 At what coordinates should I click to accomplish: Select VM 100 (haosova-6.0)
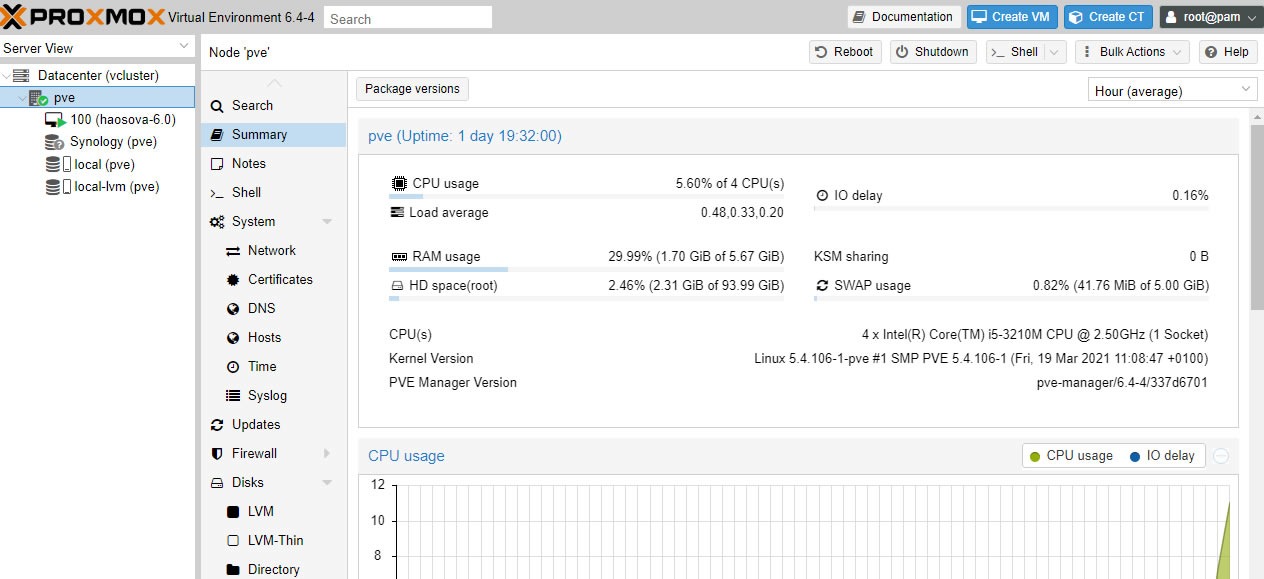pos(123,119)
